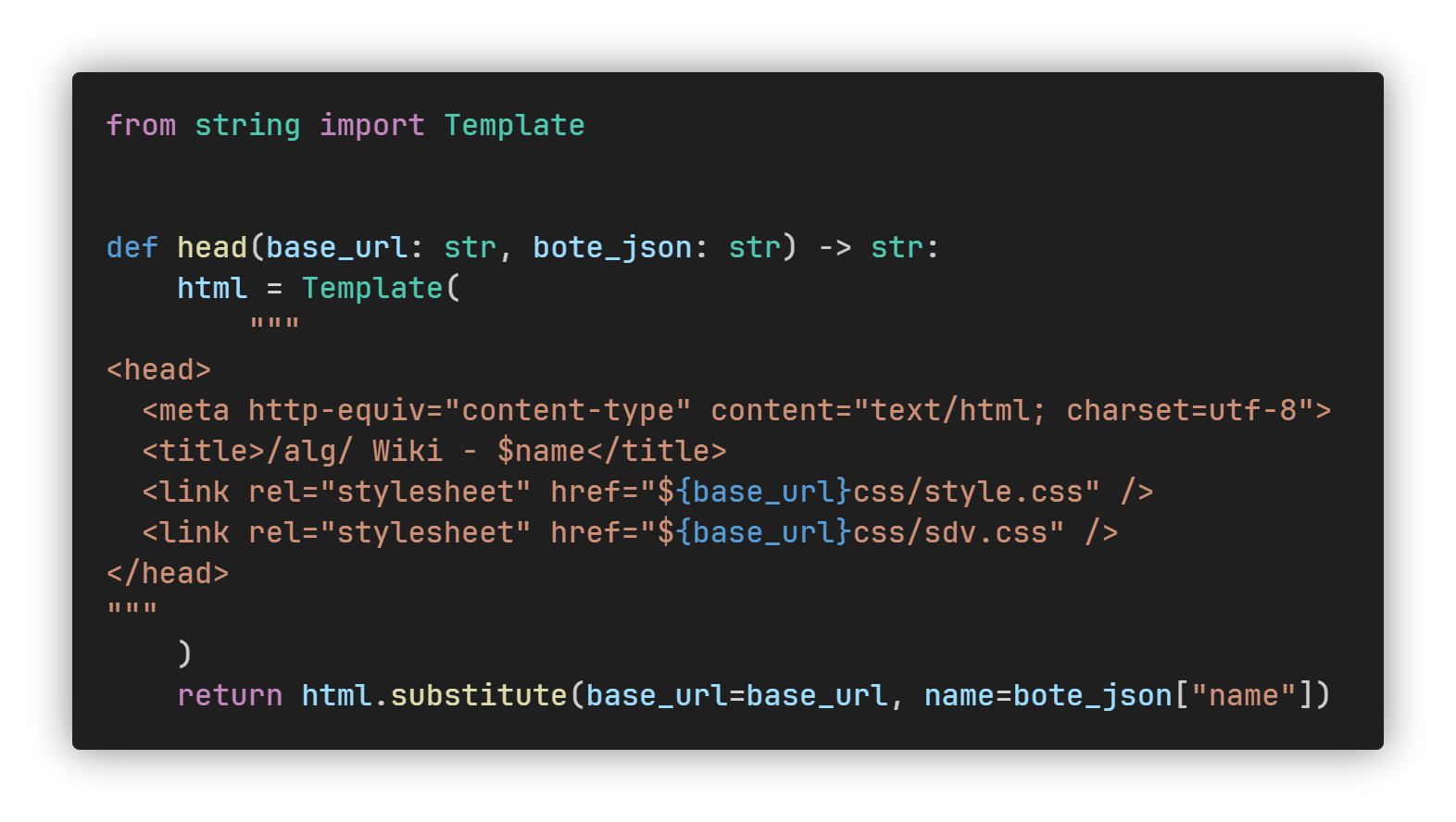Click the closing '</head>' tag

click(168, 573)
